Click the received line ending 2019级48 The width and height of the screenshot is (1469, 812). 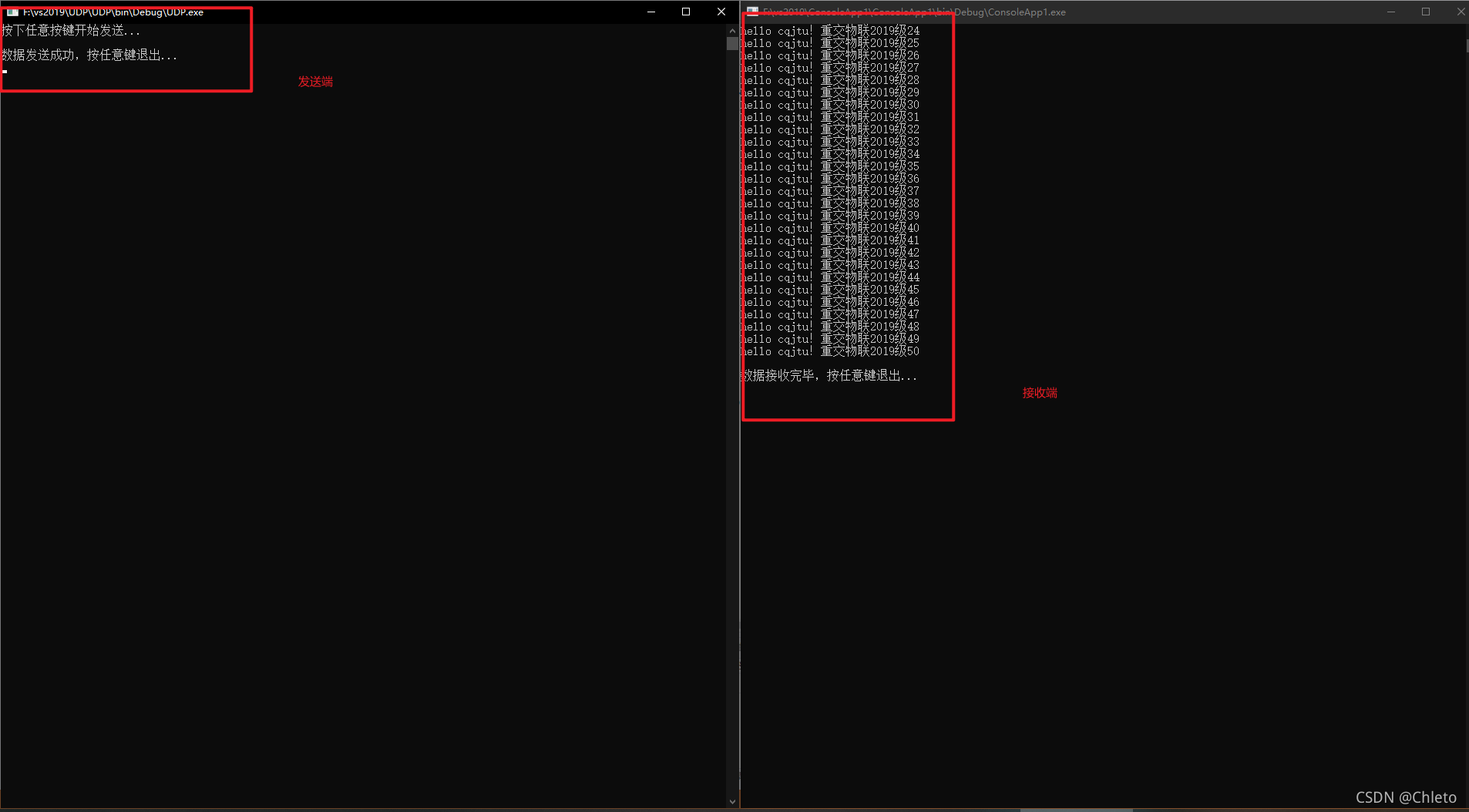[830, 327]
